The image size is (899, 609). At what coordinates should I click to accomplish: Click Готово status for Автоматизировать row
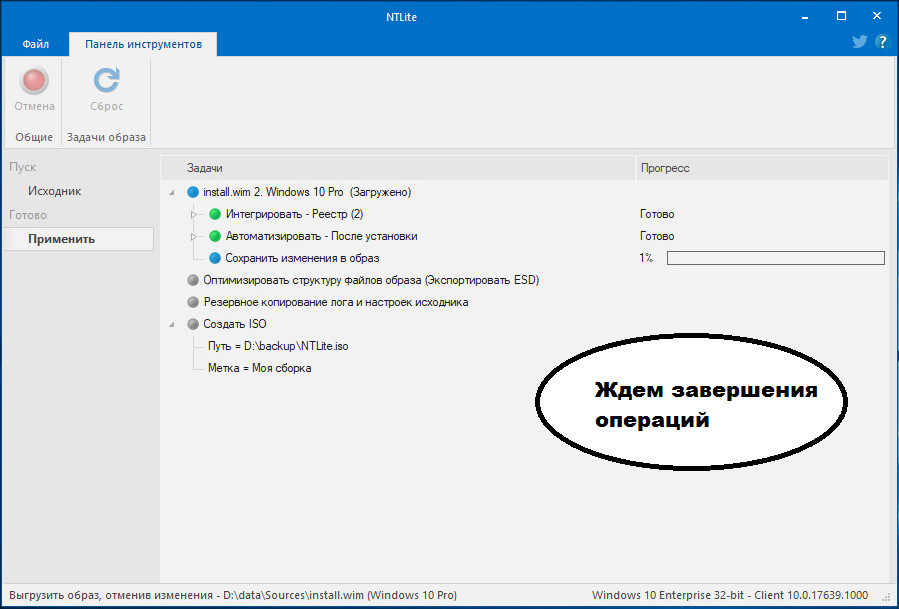tap(657, 236)
